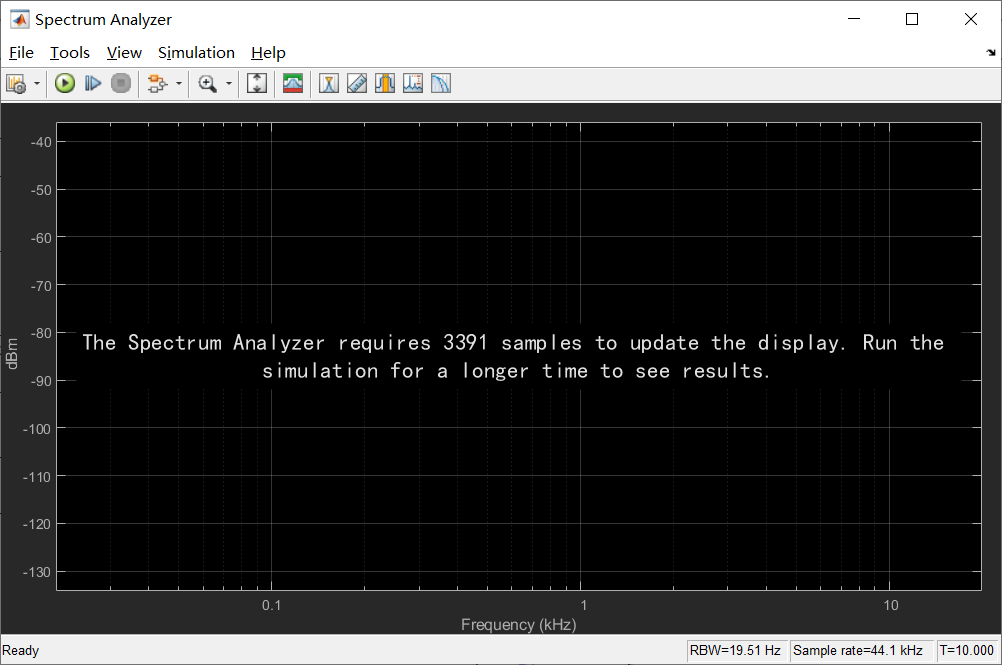Open the Spectral Mask icon

293,83
